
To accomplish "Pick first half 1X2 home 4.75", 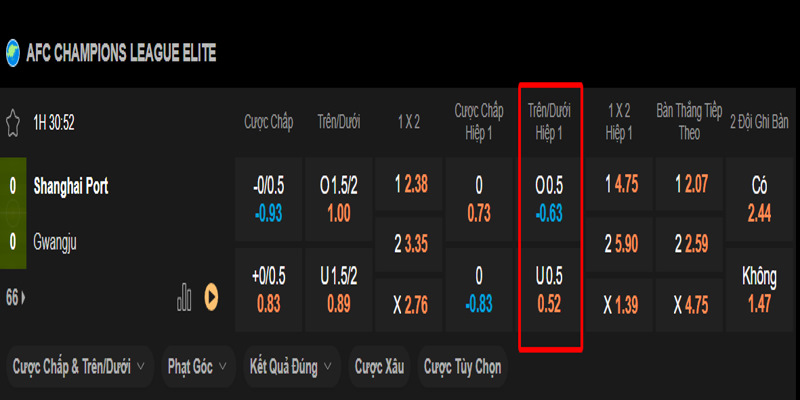I will [x=619, y=184].
